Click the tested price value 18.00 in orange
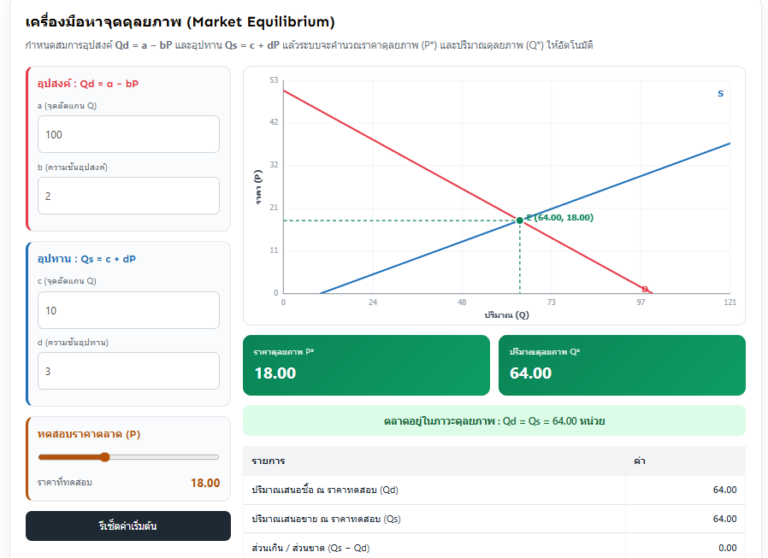This screenshot has height=558, width=768. 205,483
